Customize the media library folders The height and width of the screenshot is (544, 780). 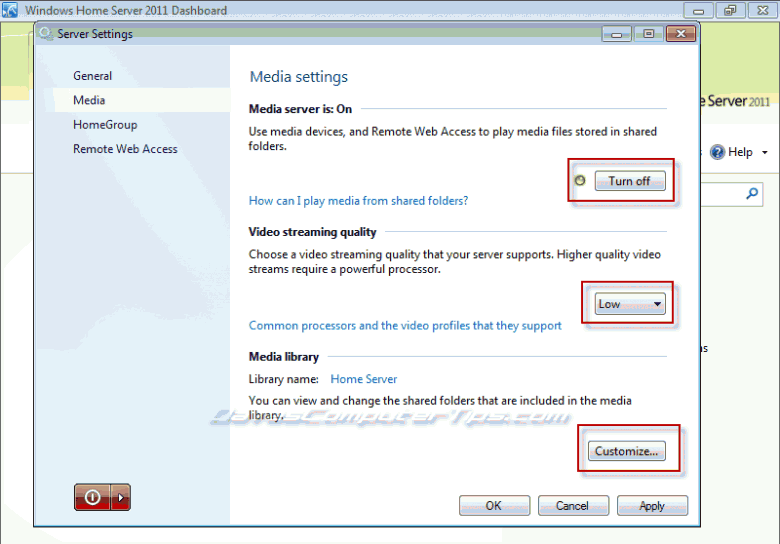pyautogui.click(x=626, y=451)
